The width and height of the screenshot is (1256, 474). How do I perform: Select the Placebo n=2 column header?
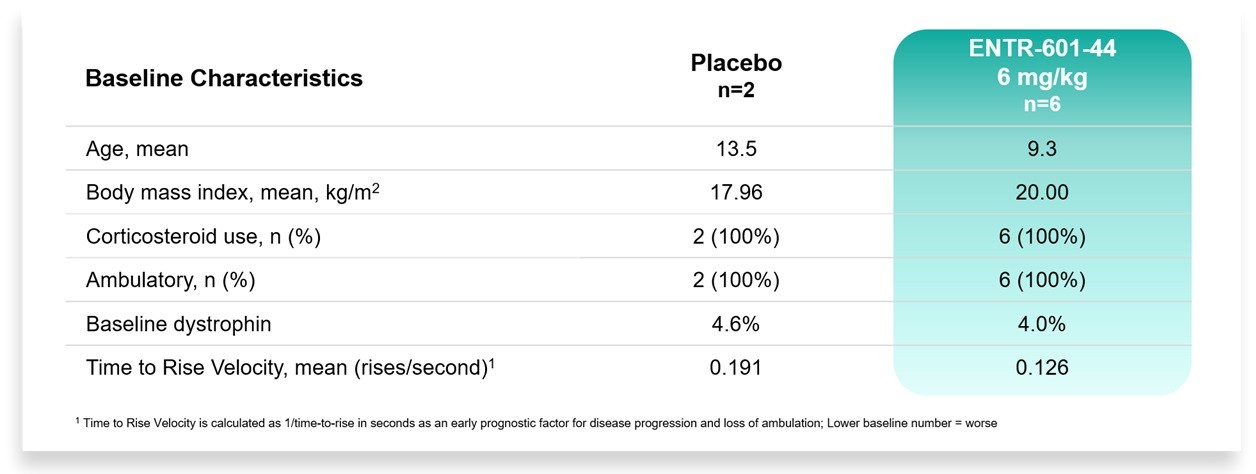(736, 76)
